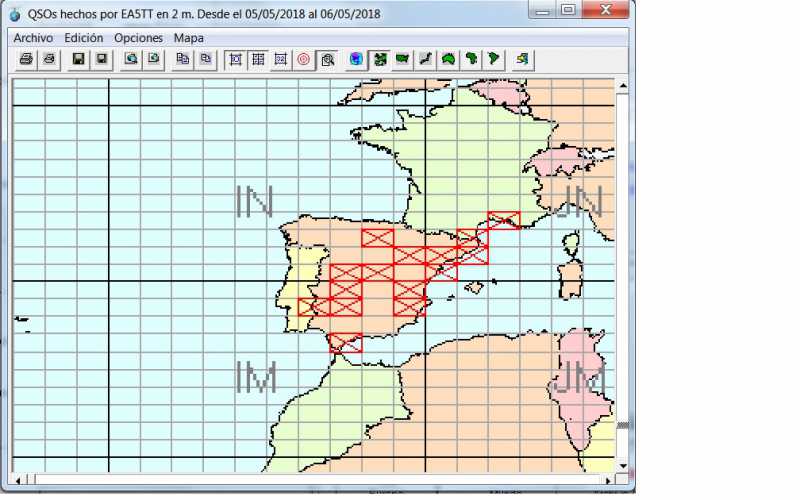800x500 pixels.
Task: Toggle the locator grid lines icon
Action: point(258,59)
